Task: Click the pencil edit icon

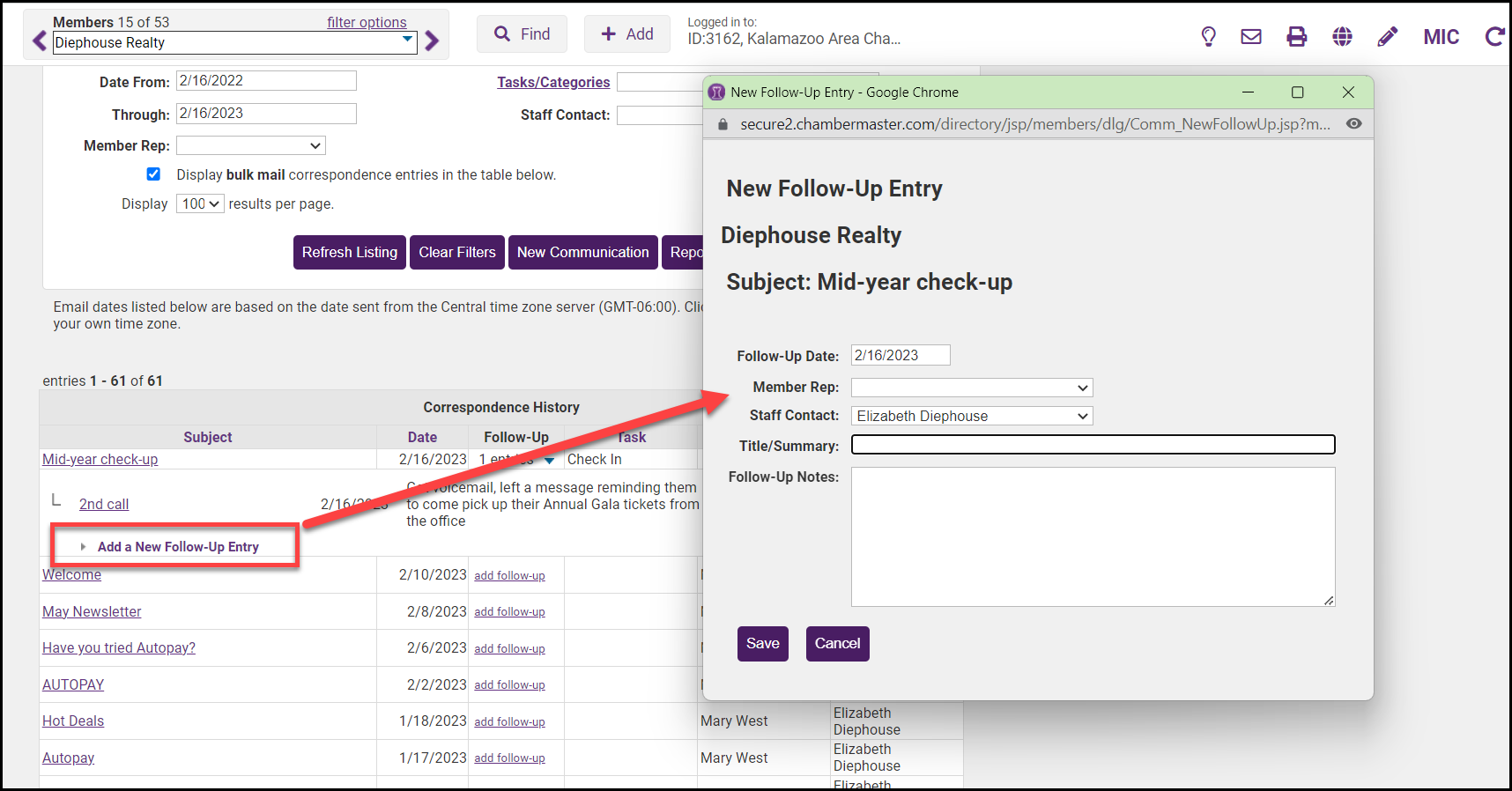Action: (x=1387, y=36)
